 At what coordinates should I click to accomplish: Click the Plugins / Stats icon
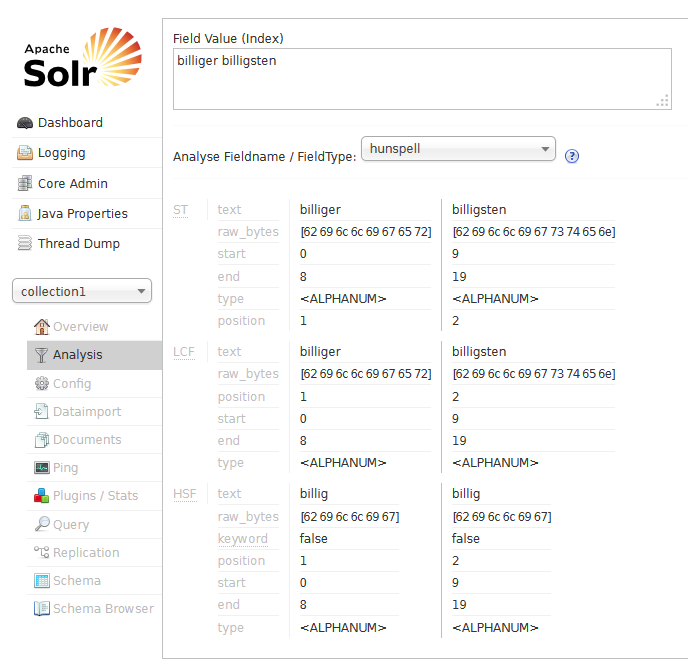tap(41, 496)
